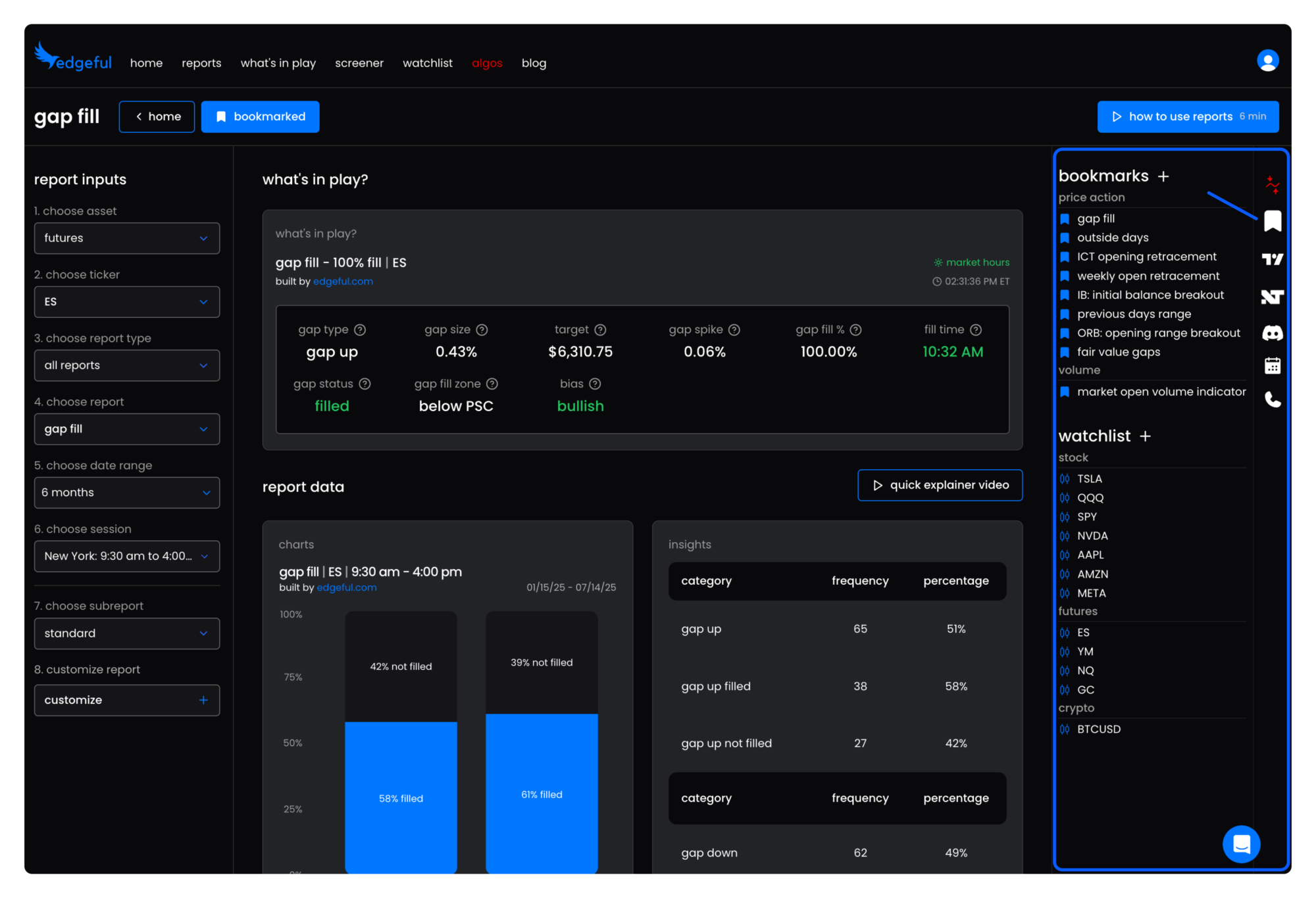Expand the 6 months date range dropdown

point(127,493)
